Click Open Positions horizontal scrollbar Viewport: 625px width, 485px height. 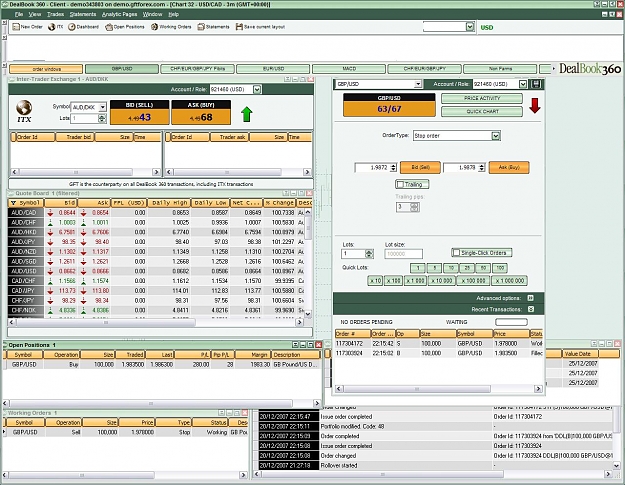pyautogui.click(x=162, y=403)
